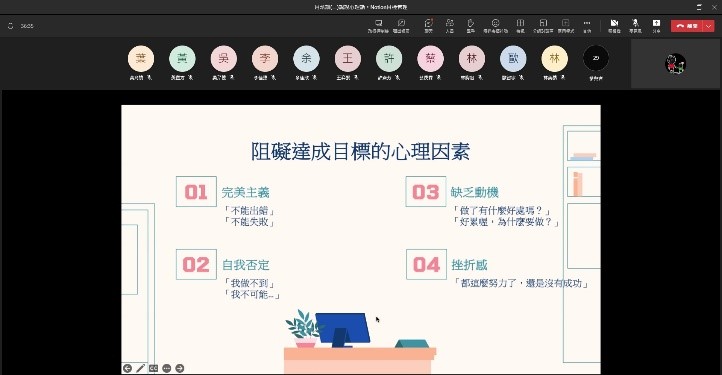
Task: Click the 李 participant avatar
Action: click(x=265, y=59)
